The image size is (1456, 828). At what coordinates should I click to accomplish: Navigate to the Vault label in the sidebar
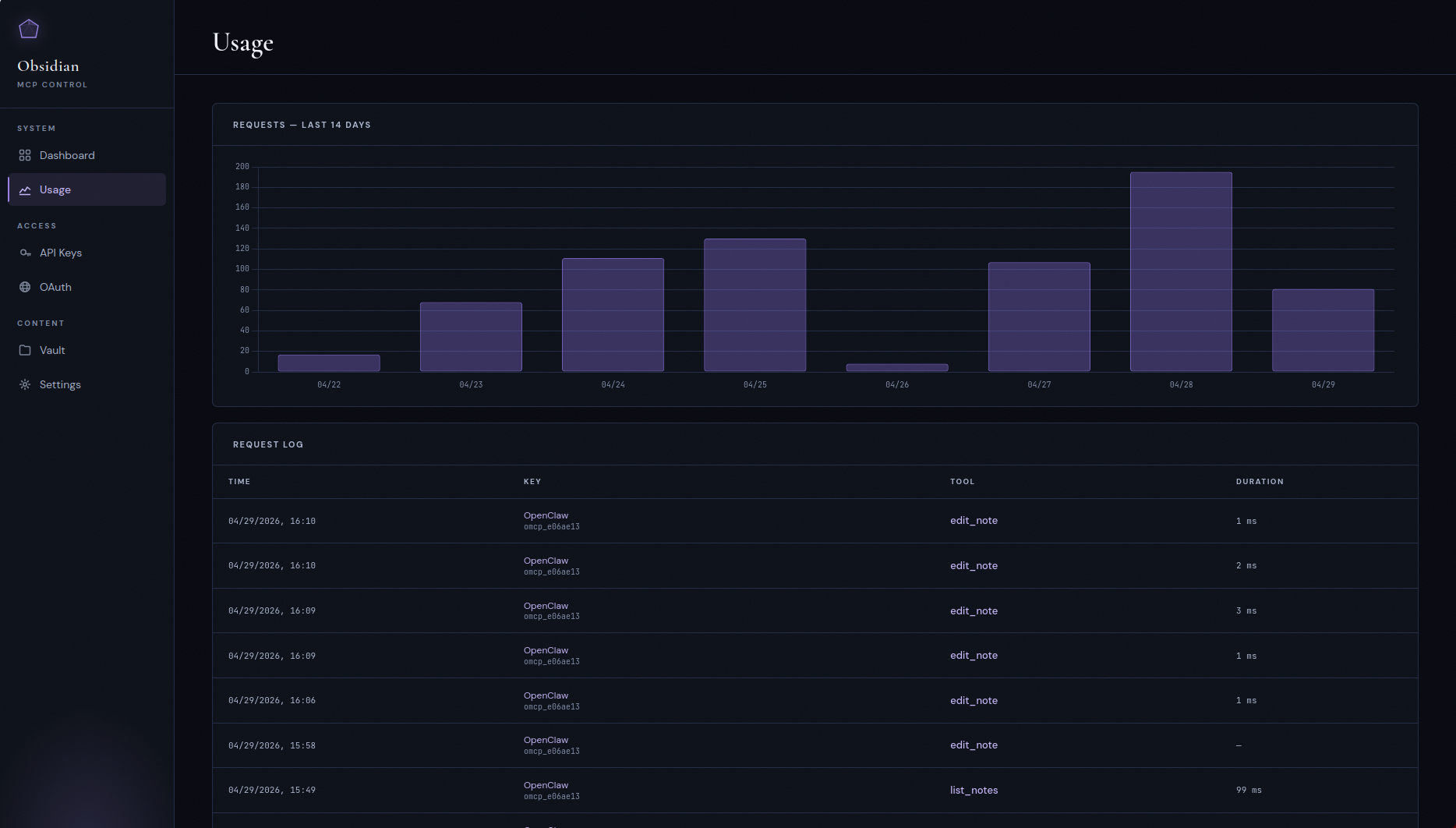click(x=52, y=350)
